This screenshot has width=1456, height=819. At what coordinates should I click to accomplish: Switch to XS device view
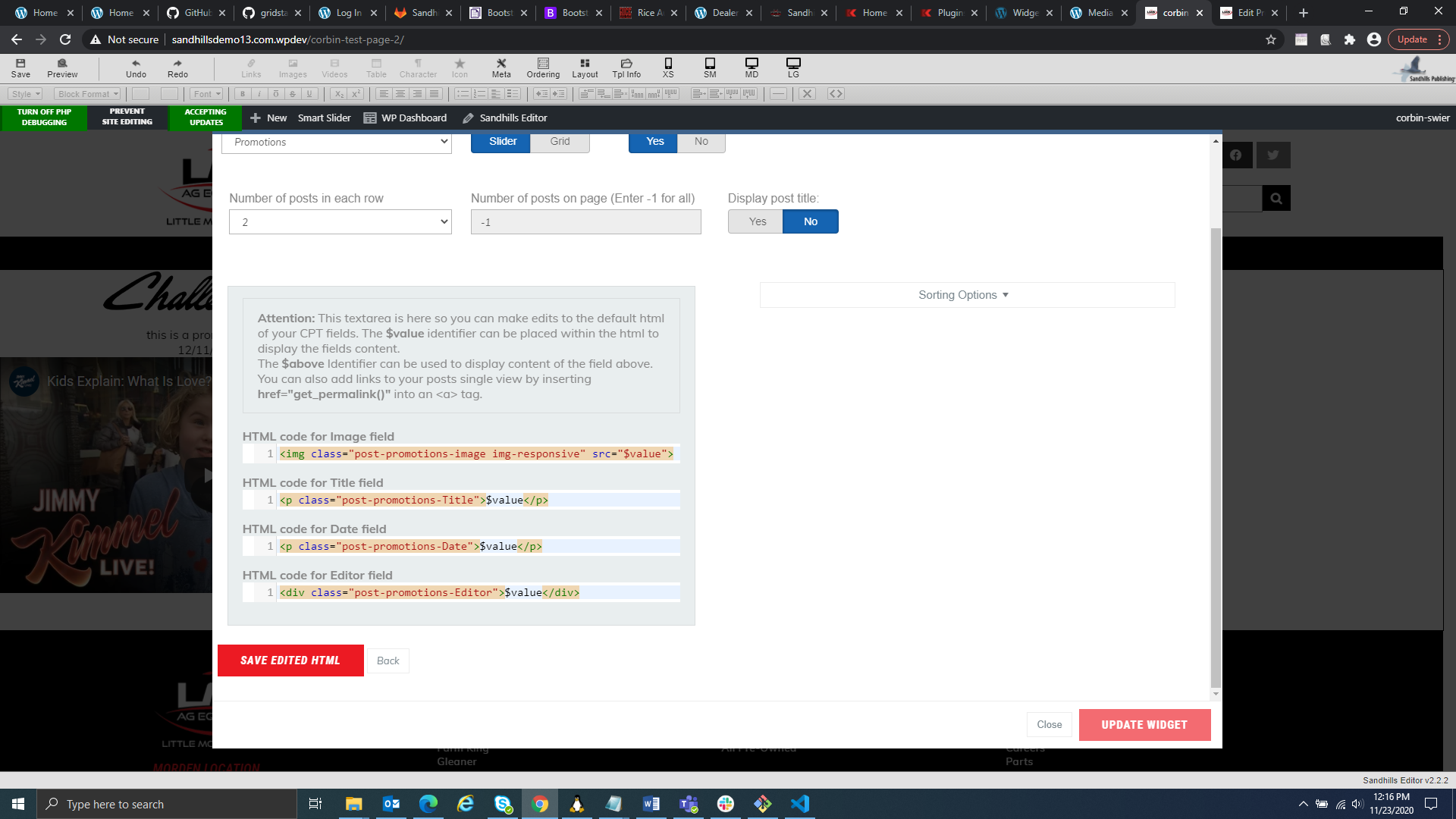(668, 67)
